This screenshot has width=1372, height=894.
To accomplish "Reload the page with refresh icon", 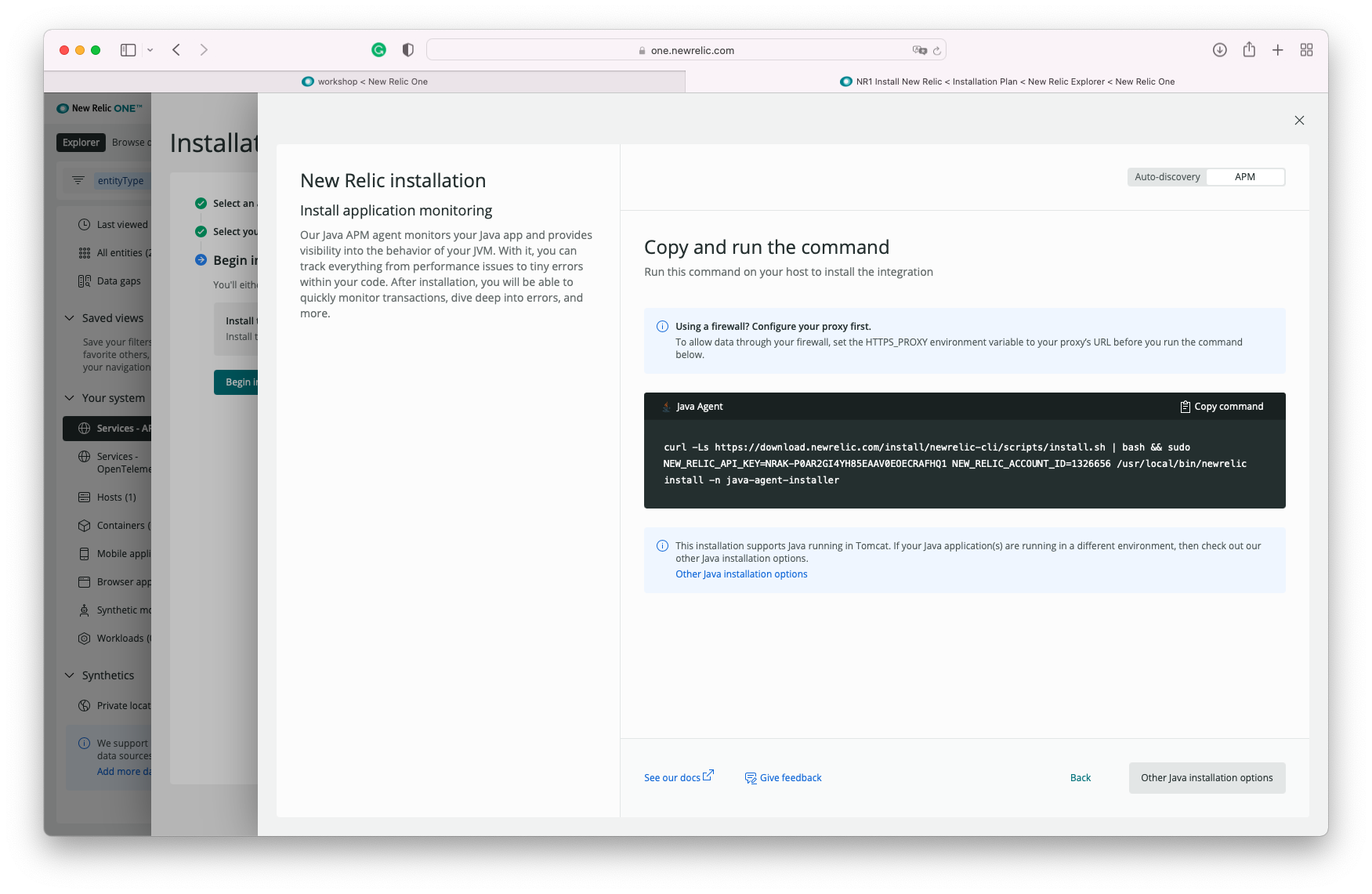I will 936,51.
